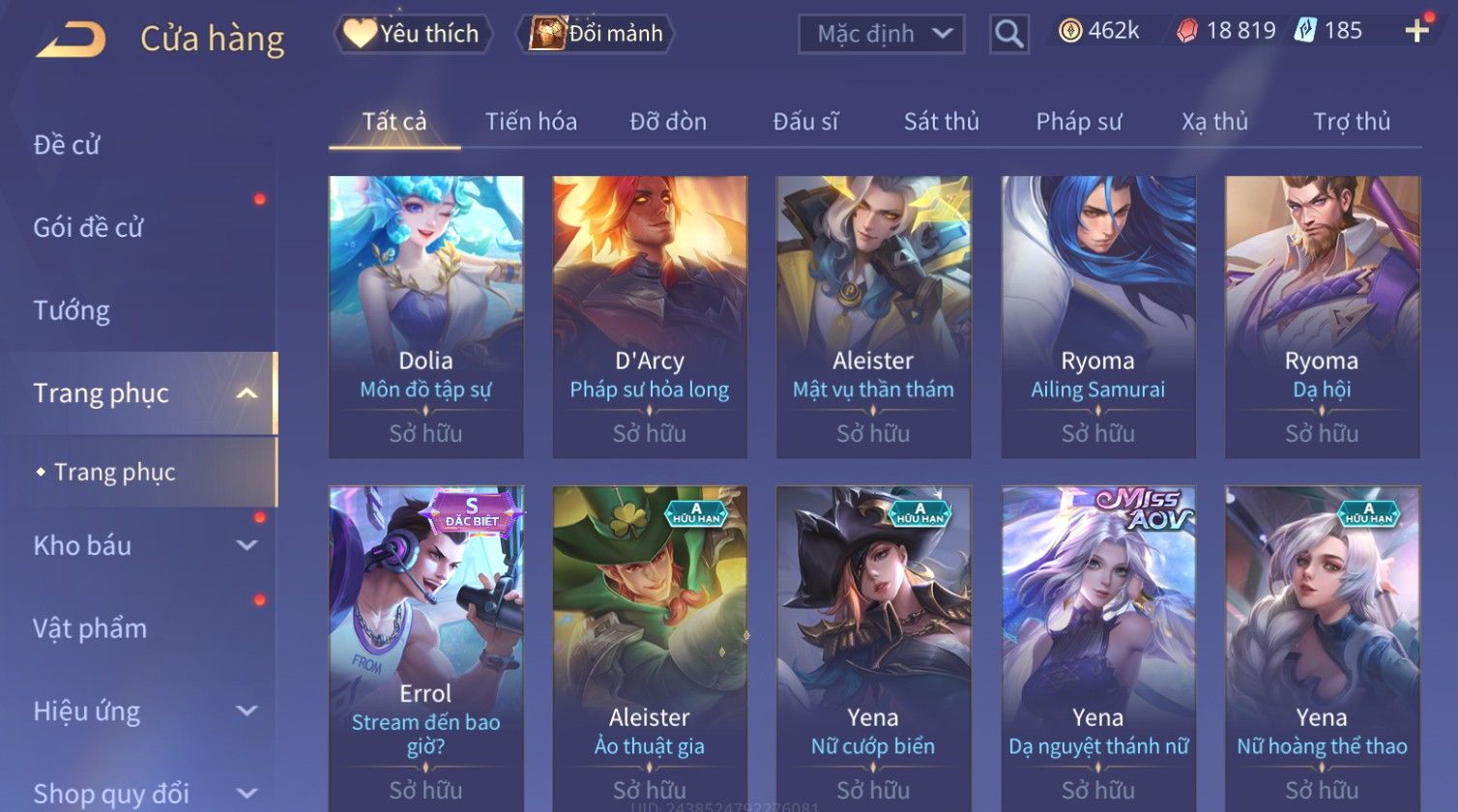Open Dolia Môn đồ tập sự skin

click(426, 316)
